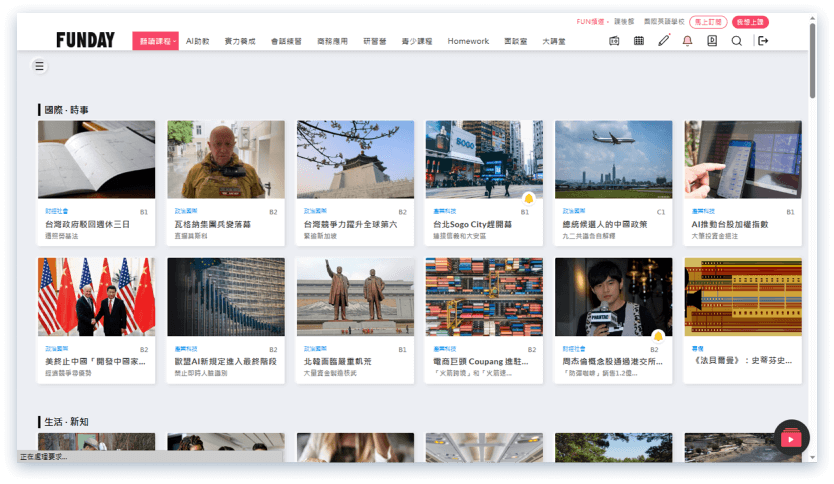Image resolution: width=834 pixels, height=484 pixels.
Task: Open article 台灣競爭力躍升全球第六
Action: coord(350,224)
